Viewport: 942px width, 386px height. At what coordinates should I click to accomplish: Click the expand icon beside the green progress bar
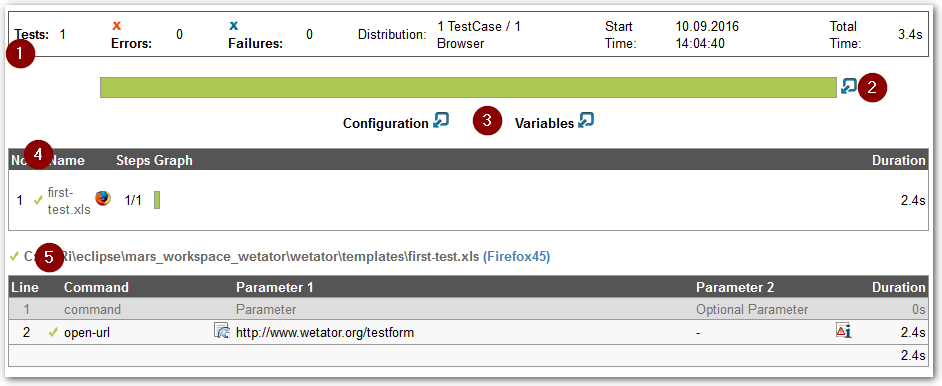click(848, 86)
